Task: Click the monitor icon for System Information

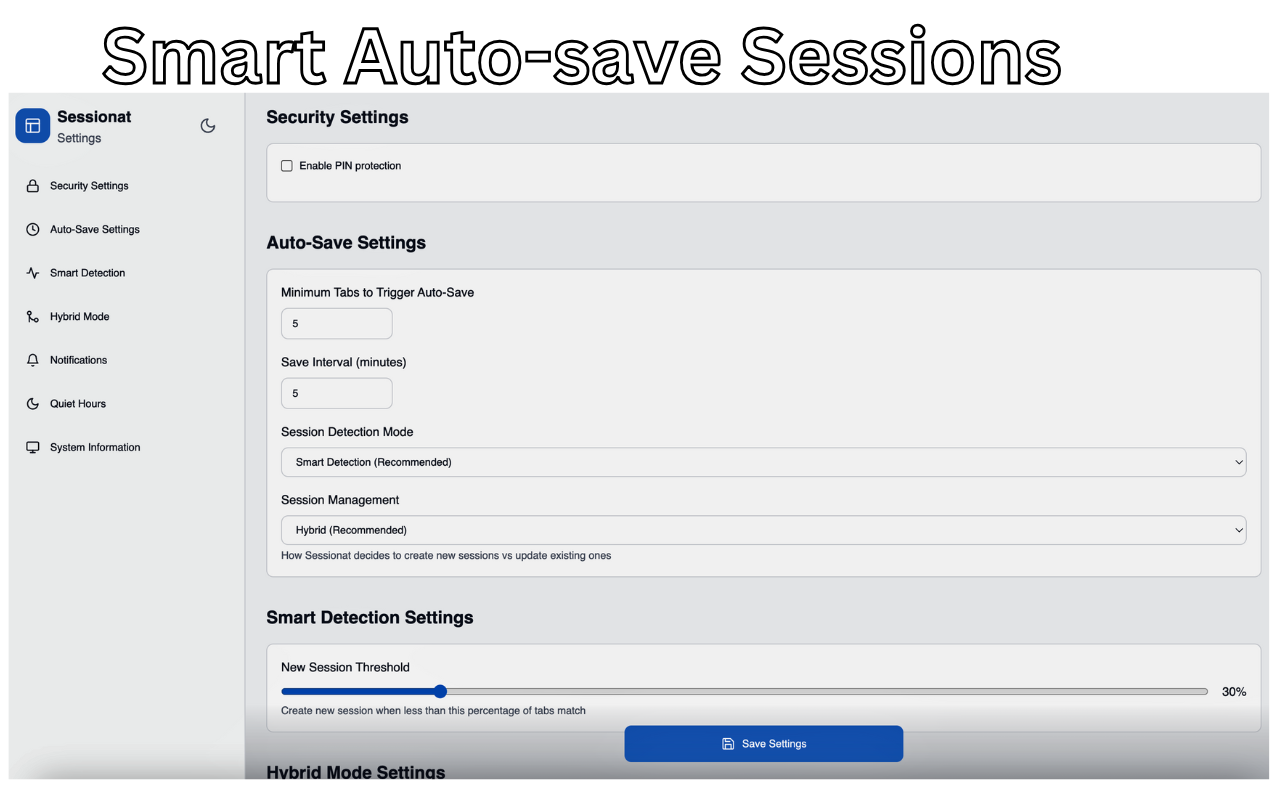Action: [x=33, y=447]
